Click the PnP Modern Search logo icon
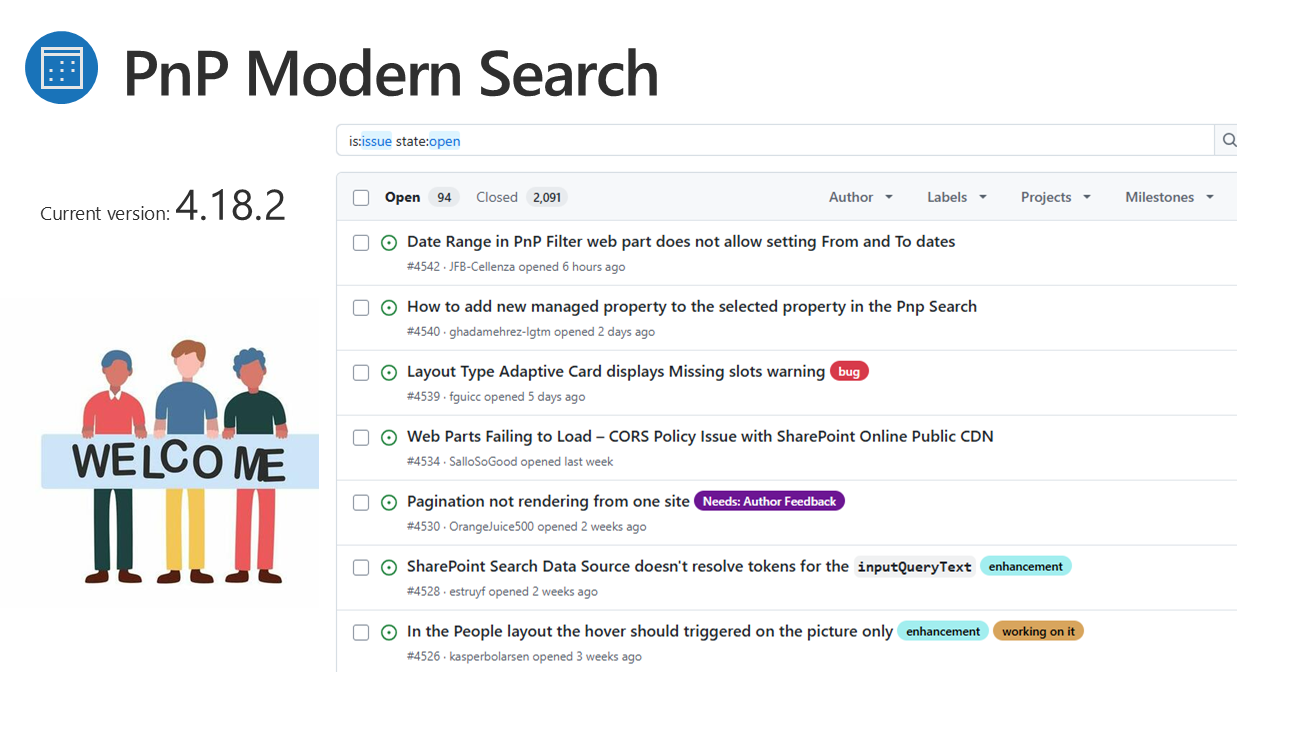The width and height of the screenshot is (1306, 734). [61, 68]
